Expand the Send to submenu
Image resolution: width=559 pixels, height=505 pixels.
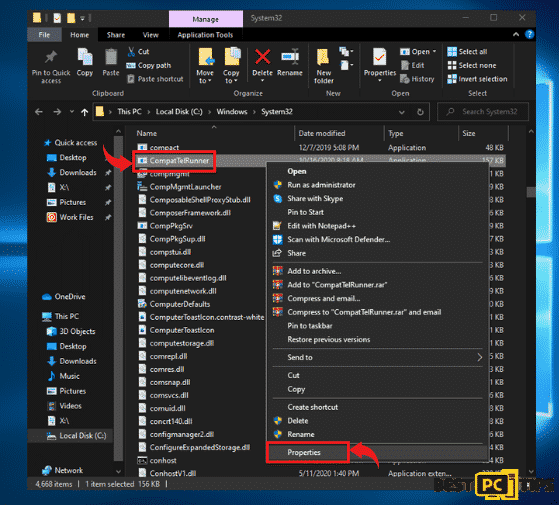click(377, 357)
